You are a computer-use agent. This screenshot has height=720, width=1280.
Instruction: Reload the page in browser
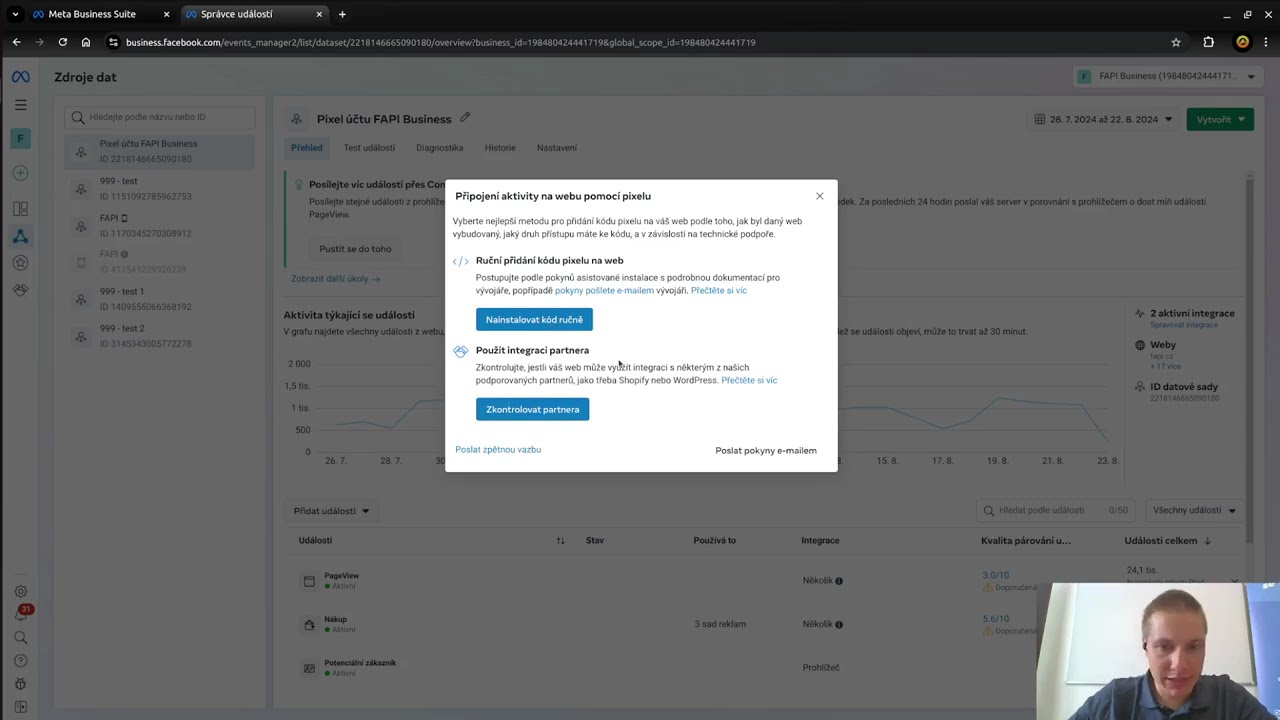click(x=62, y=42)
